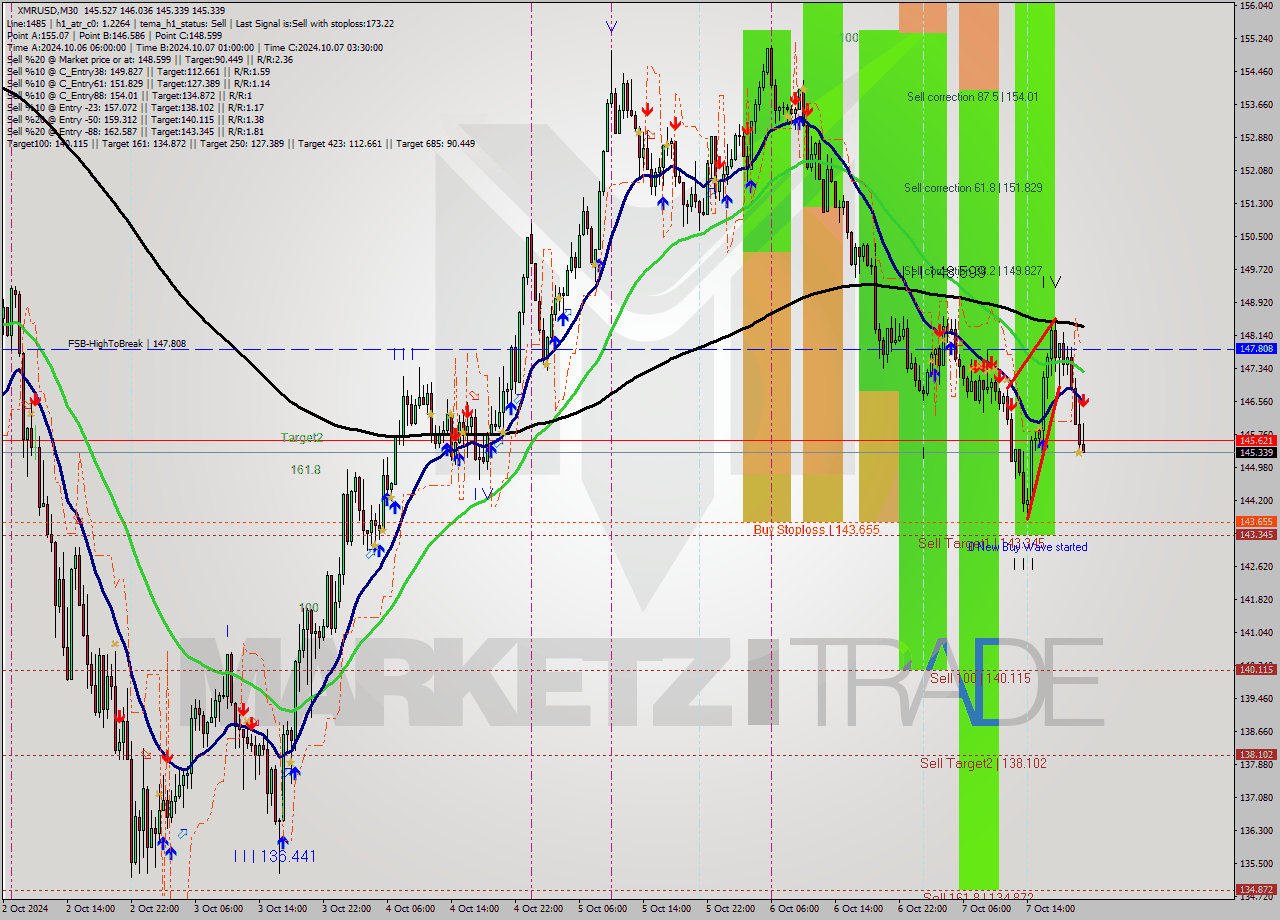Click the Sell %10 @ C_Entry38: 149.827 line
1280x920 pixels.
point(138,72)
